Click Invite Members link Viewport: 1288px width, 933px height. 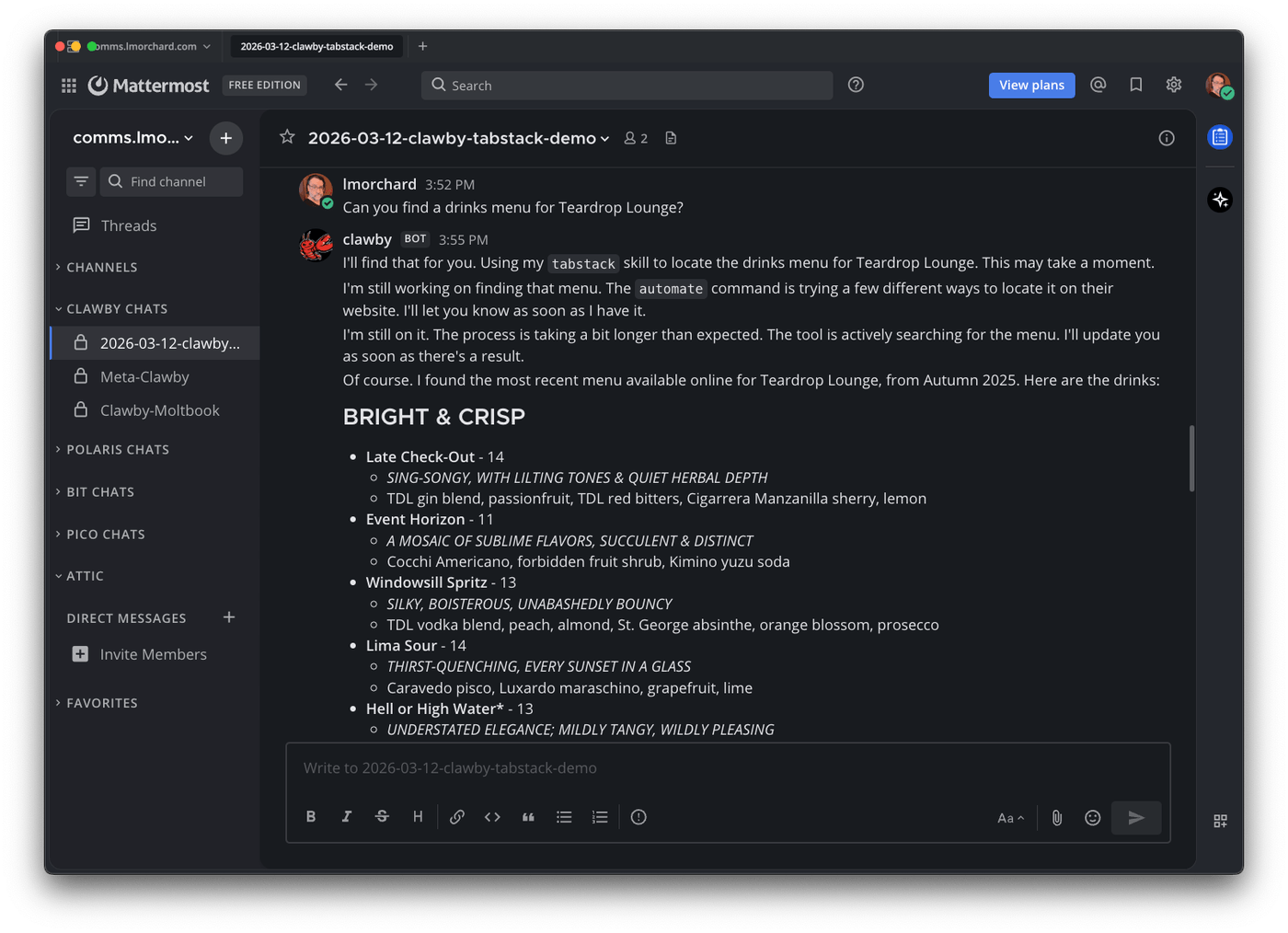153,654
